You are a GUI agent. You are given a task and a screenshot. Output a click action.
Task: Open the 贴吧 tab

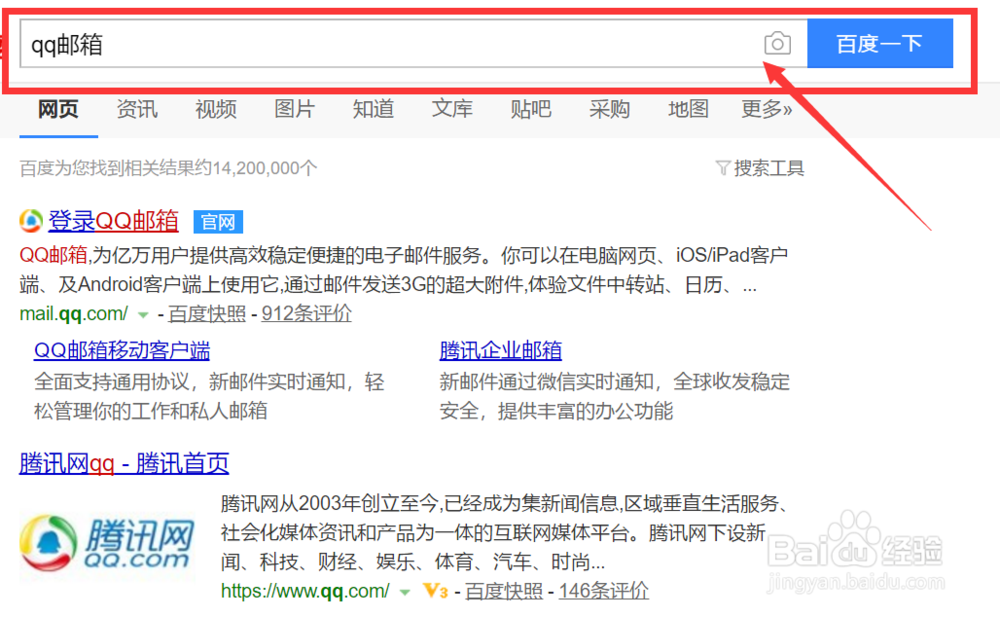[x=531, y=109]
